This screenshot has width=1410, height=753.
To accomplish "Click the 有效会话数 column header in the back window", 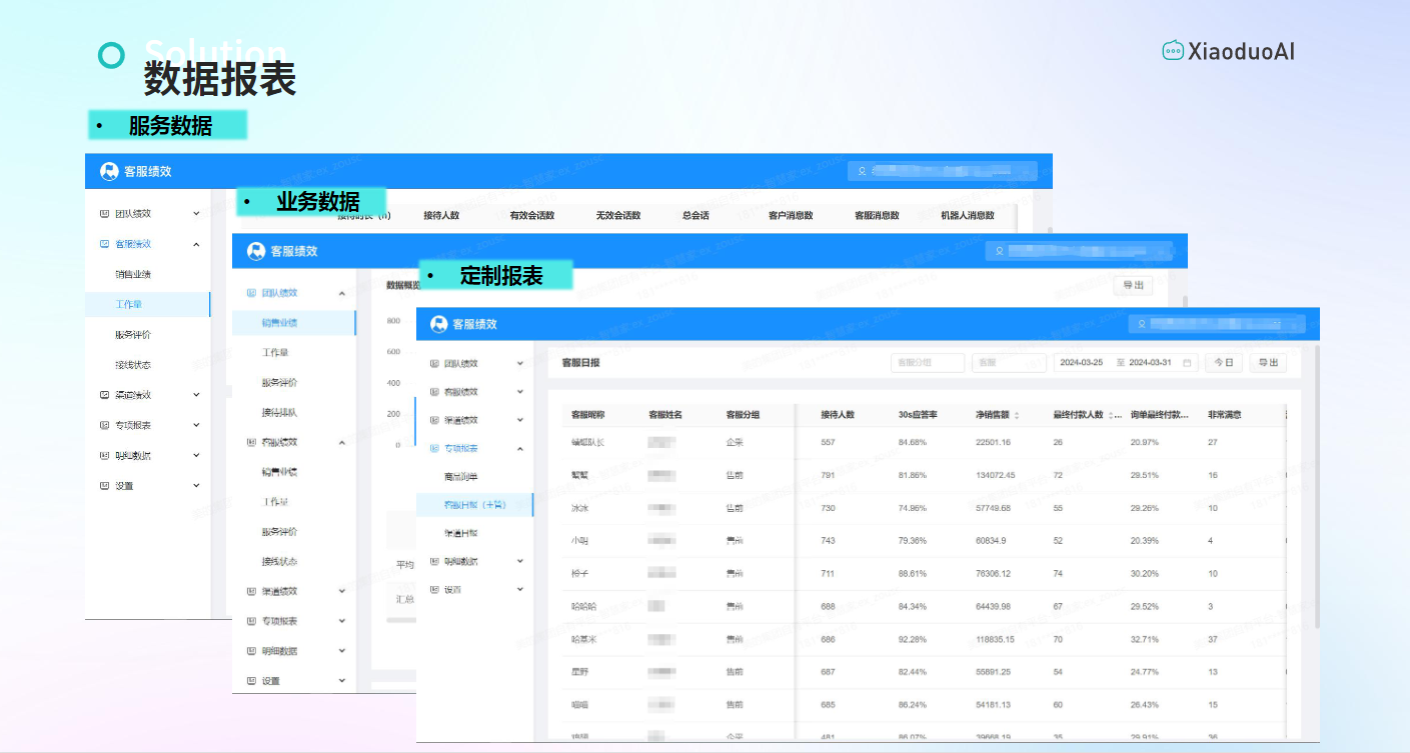I will (532, 215).
